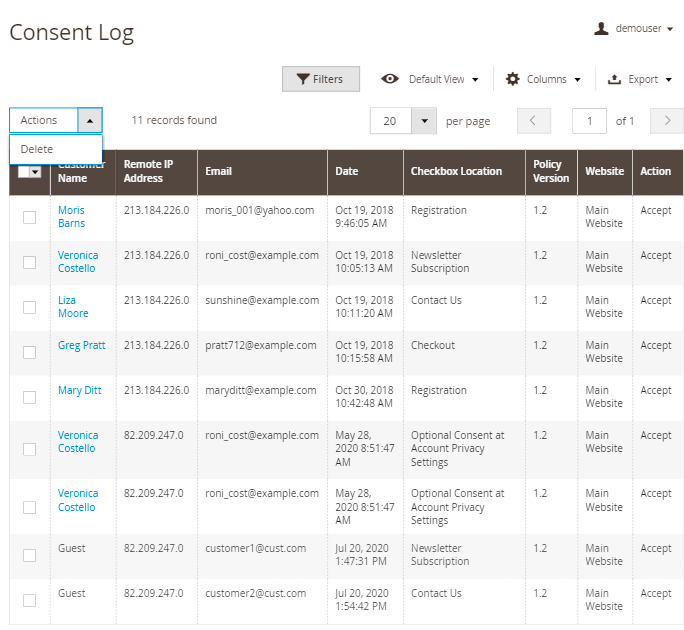The height and width of the screenshot is (630, 684).
Task: Expand the select-all checkbox dropdown arrow
Action: pyautogui.click(x=36, y=172)
